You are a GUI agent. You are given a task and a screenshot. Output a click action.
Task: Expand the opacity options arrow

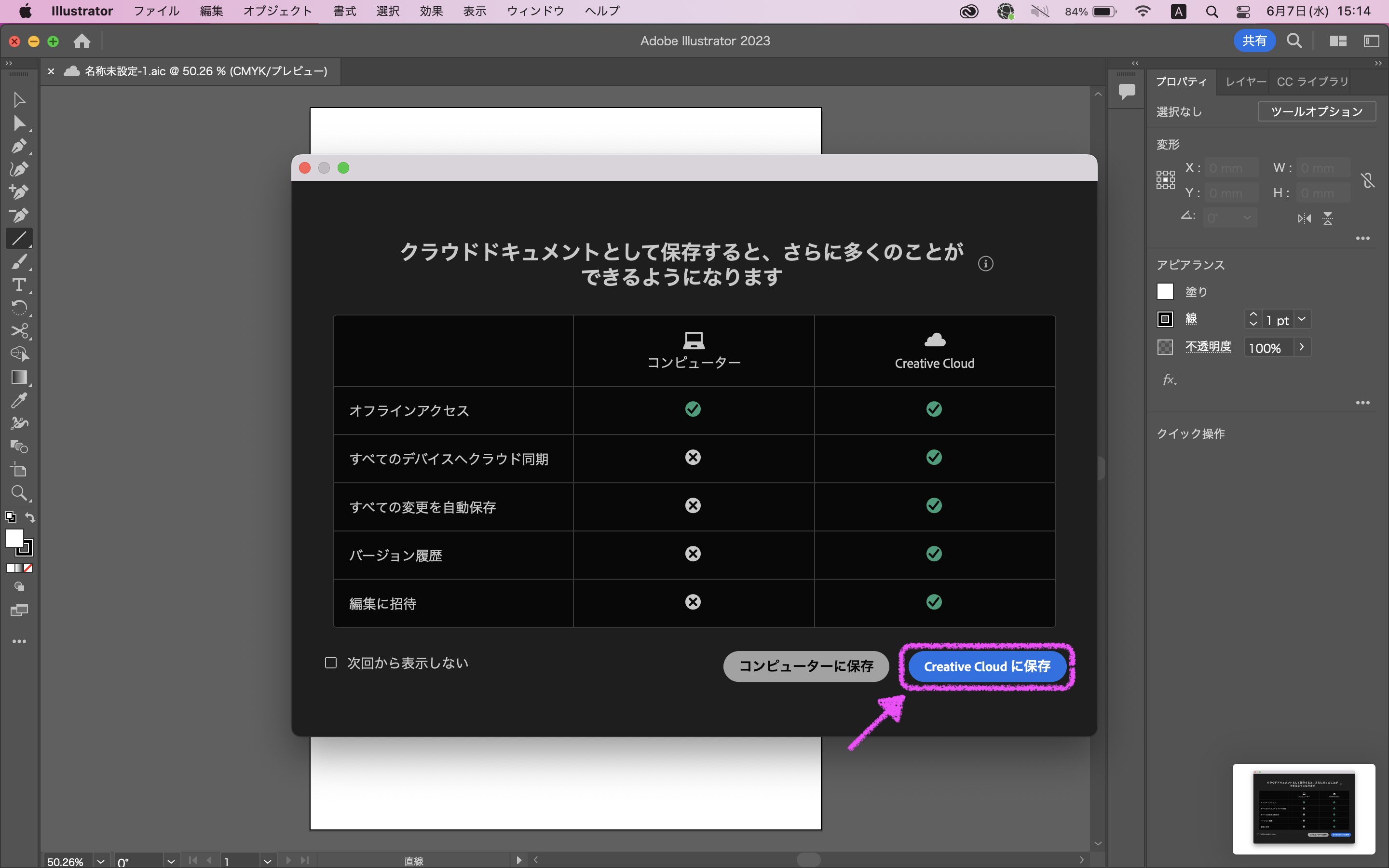(x=1302, y=347)
